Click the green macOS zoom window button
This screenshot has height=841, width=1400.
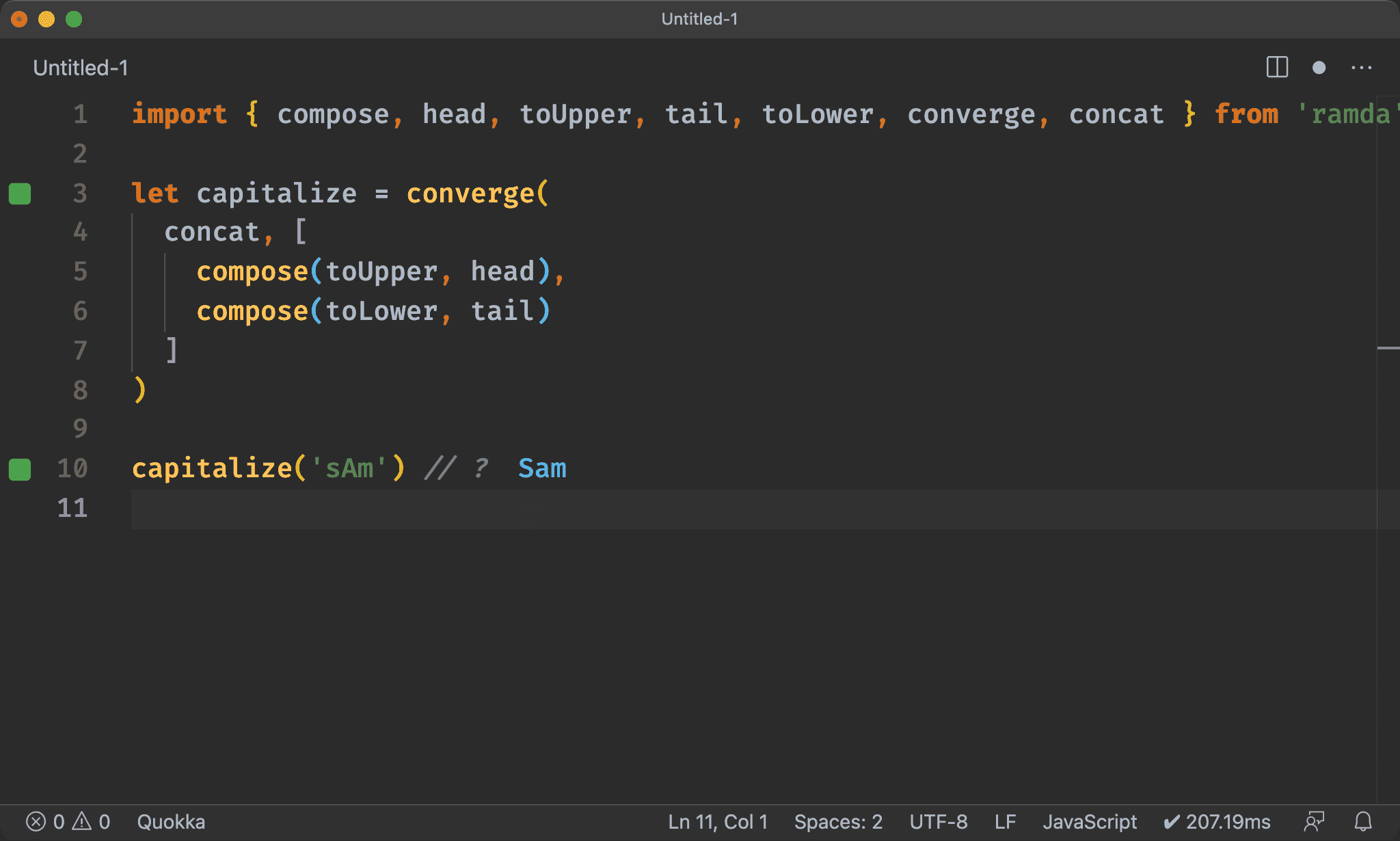point(74,19)
